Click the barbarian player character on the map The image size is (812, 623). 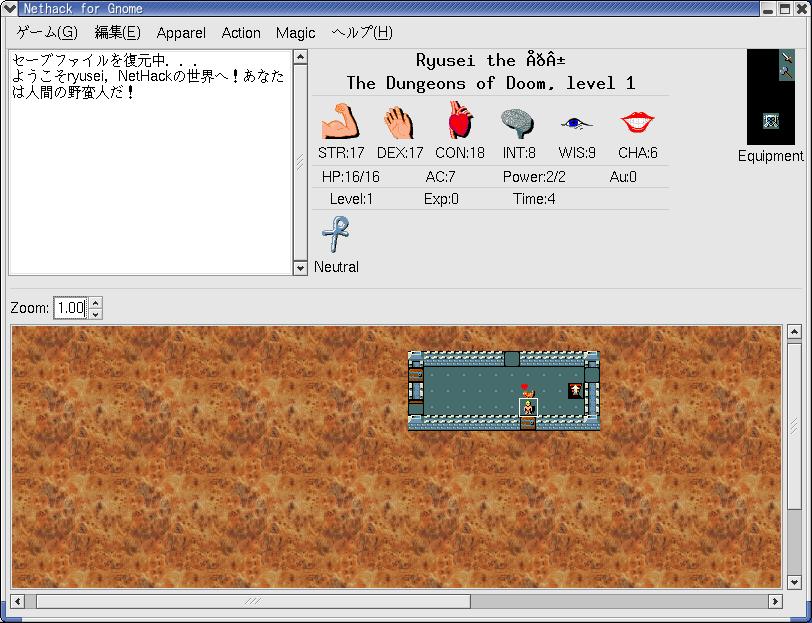coord(528,408)
